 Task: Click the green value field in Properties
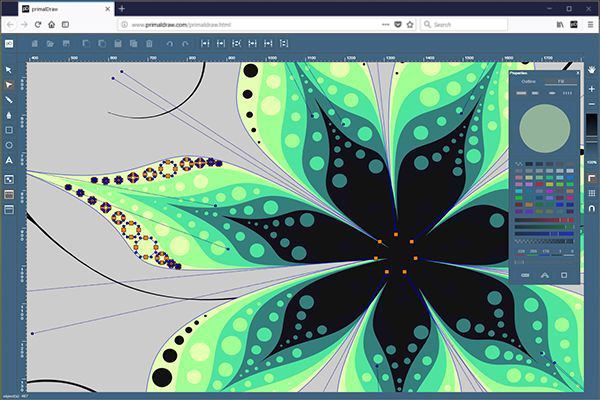[x=533, y=251]
